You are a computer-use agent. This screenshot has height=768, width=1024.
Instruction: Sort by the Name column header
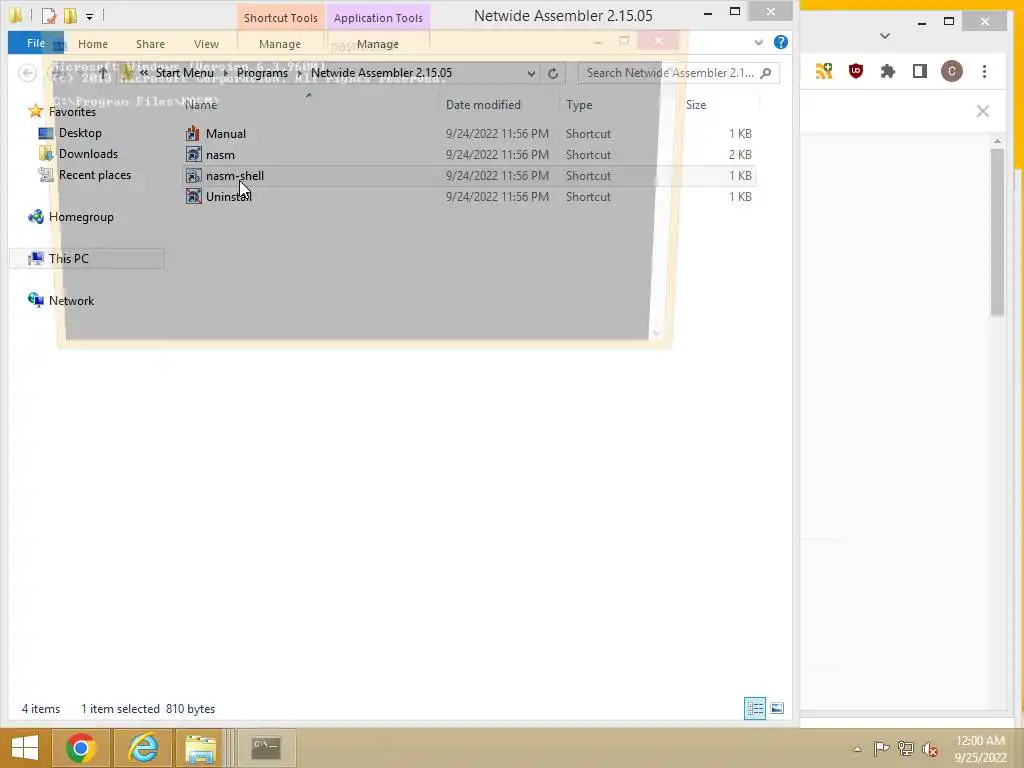coord(200,105)
